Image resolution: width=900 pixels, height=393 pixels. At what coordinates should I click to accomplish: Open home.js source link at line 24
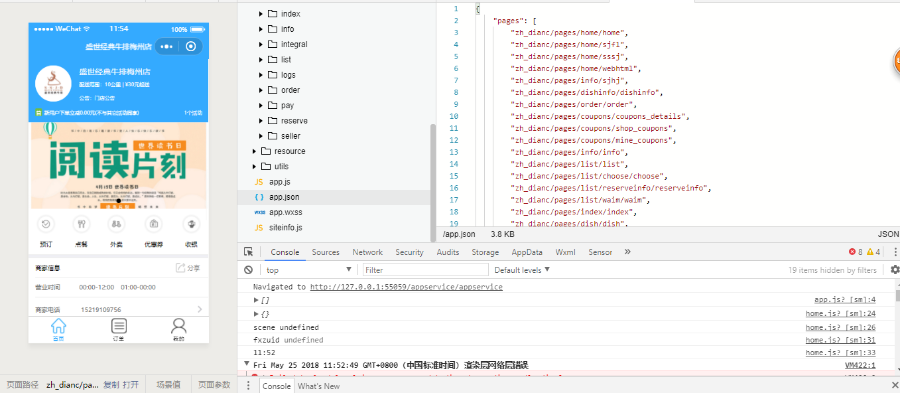840,313
